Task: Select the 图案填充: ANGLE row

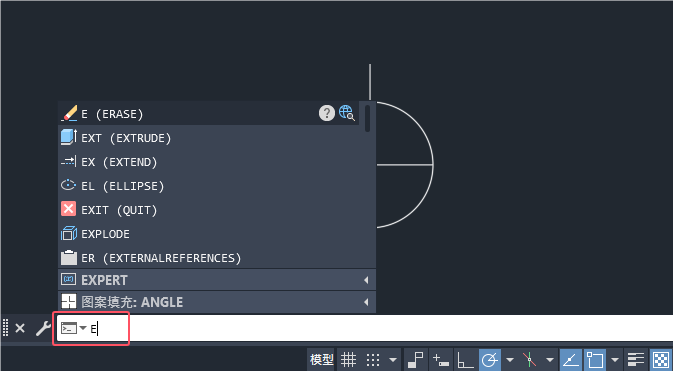Action: click(217, 302)
